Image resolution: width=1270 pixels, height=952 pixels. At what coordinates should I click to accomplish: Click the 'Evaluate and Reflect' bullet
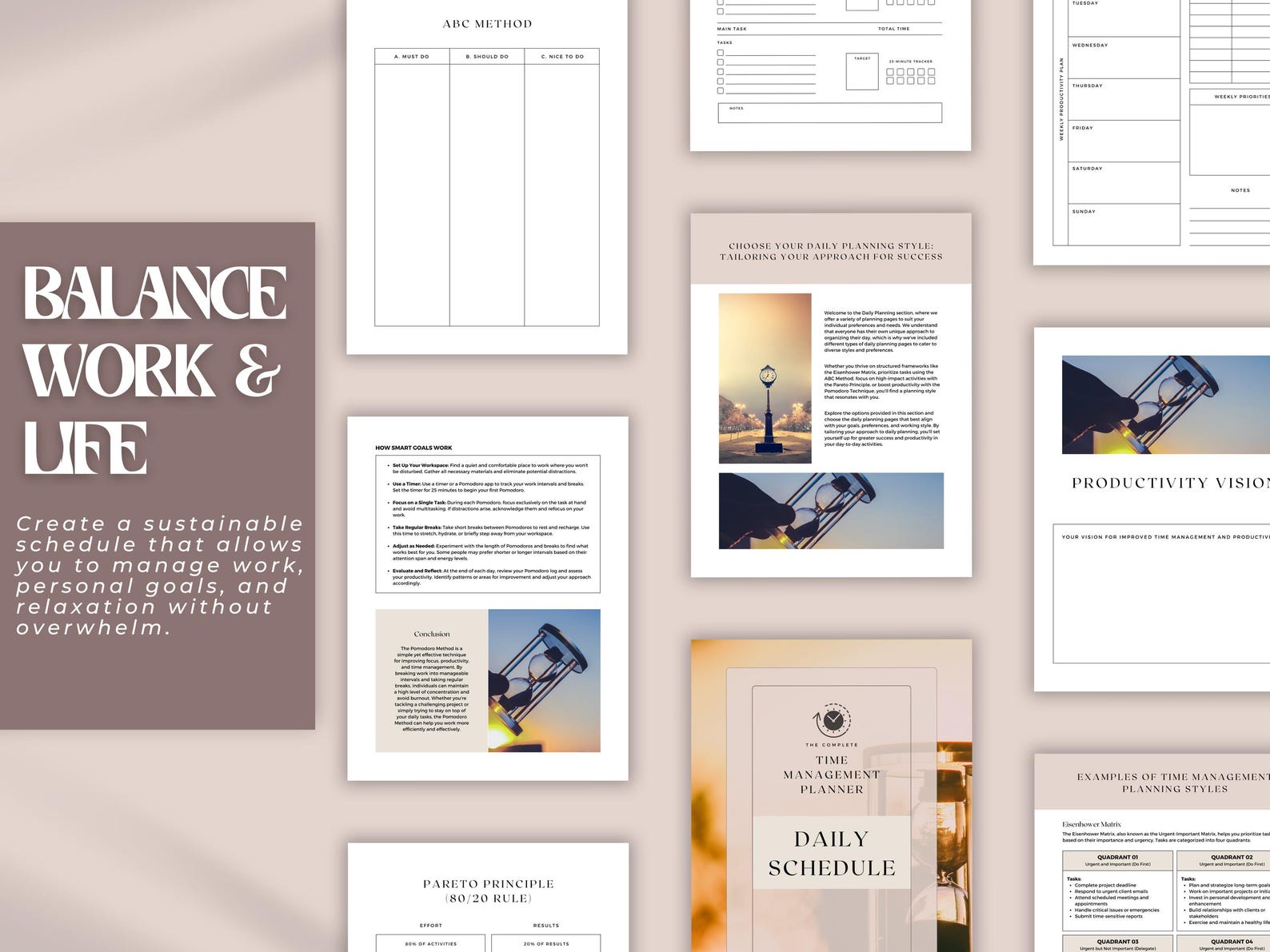click(x=491, y=577)
